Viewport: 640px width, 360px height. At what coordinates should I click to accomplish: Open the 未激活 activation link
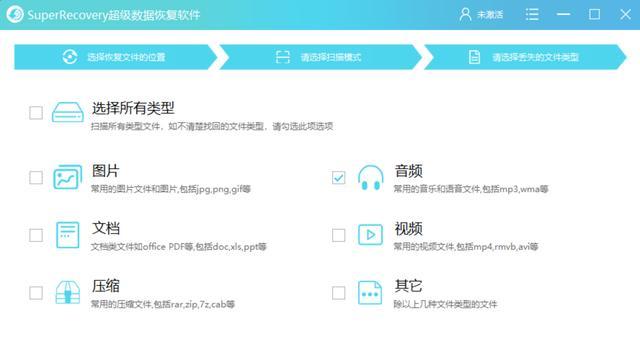click(490, 15)
